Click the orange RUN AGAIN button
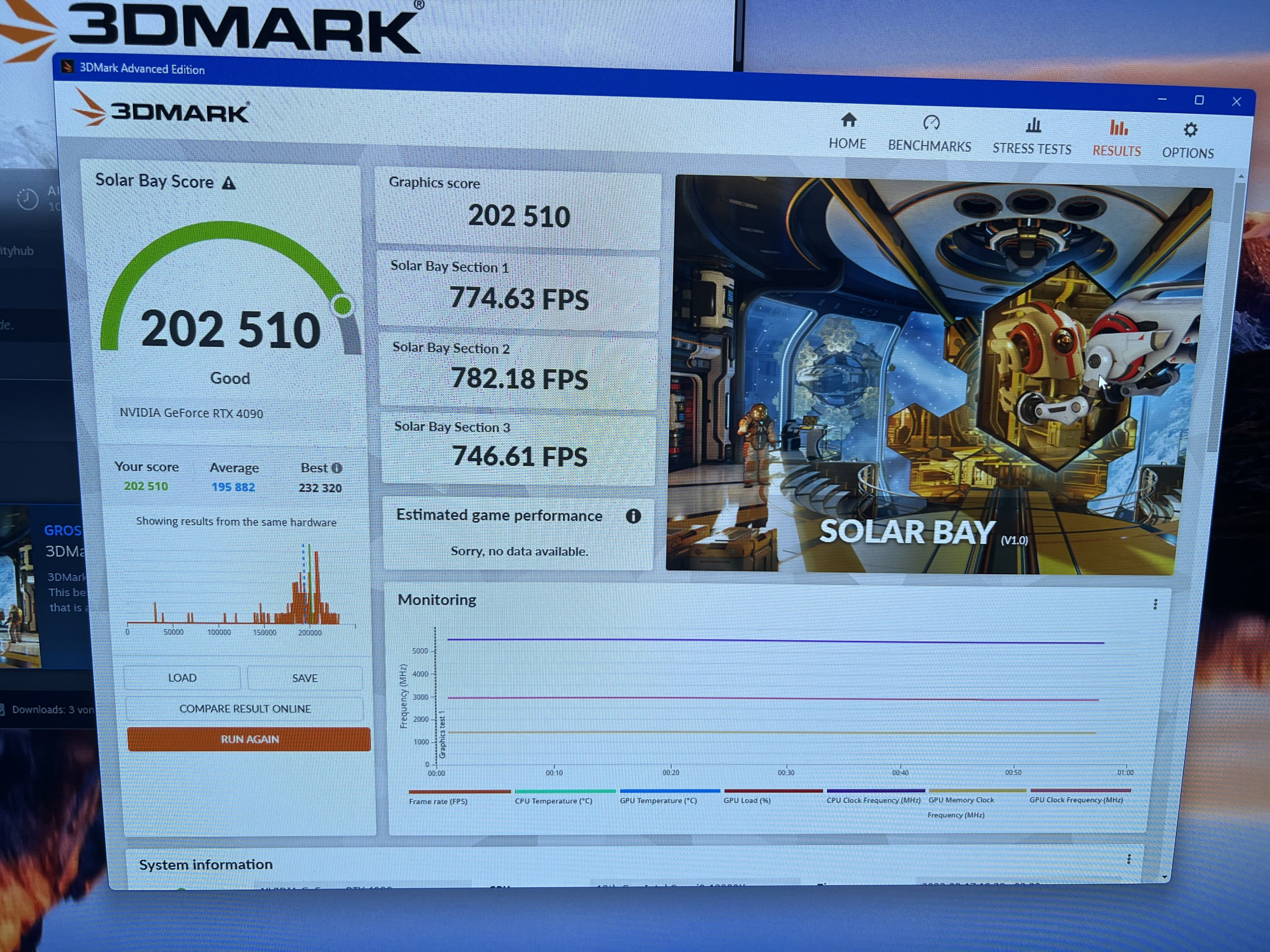The height and width of the screenshot is (952, 1270). pos(249,739)
